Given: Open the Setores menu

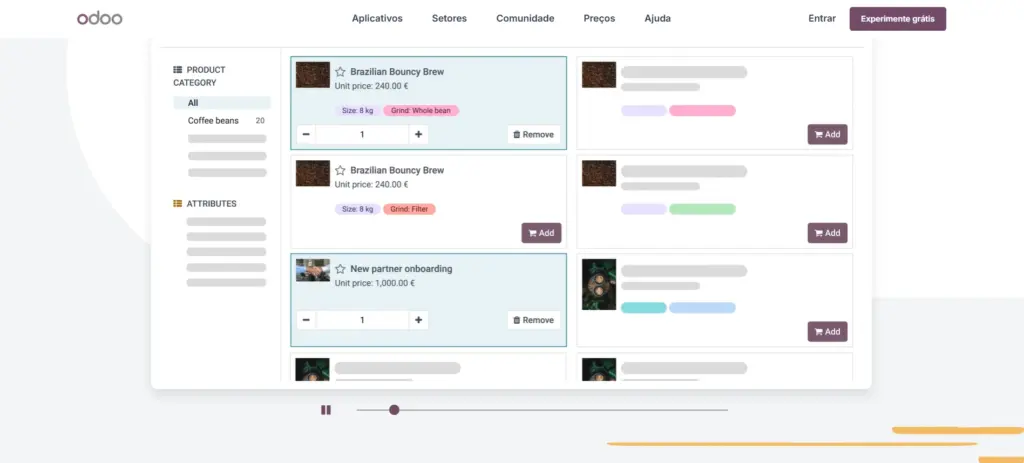Looking at the screenshot, I should pyautogui.click(x=449, y=18).
